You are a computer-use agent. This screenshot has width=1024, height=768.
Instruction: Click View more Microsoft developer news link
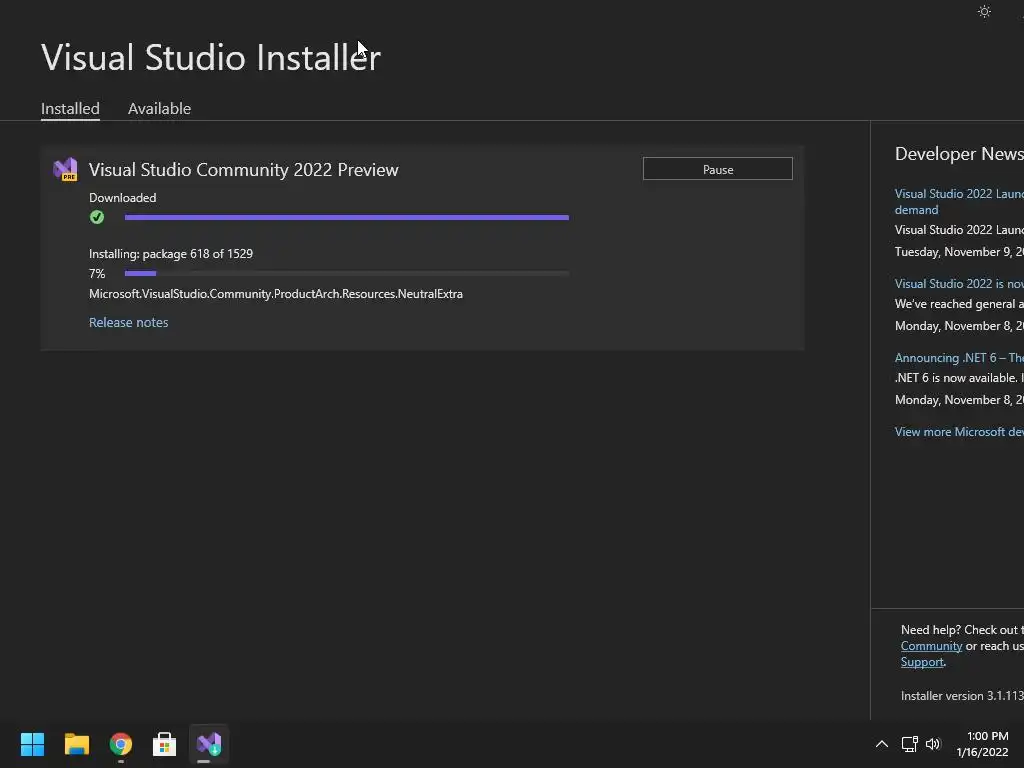959,432
